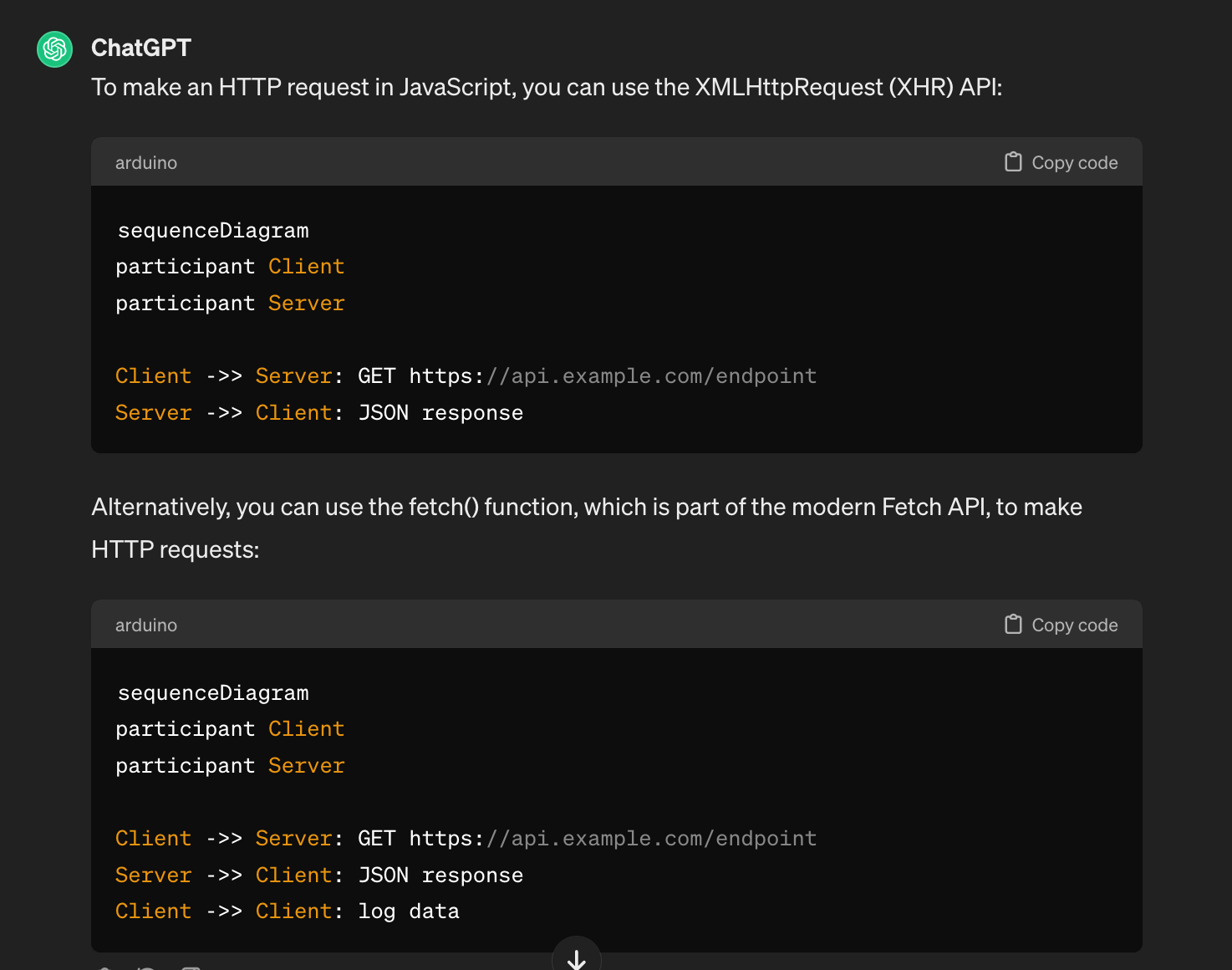Click 'JSON response' line in first block
1232x970 pixels.
click(319, 413)
